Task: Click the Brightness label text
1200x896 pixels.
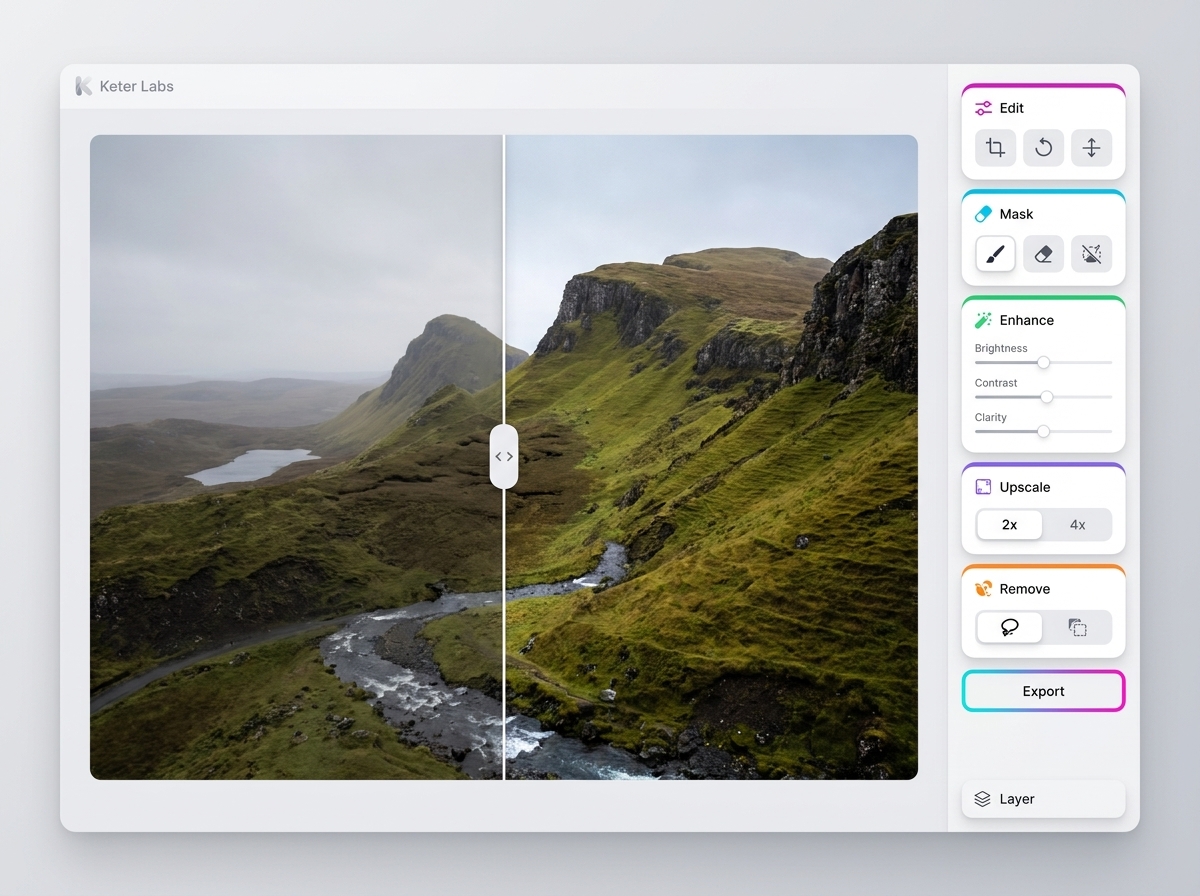Action: (x=1001, y=348)
